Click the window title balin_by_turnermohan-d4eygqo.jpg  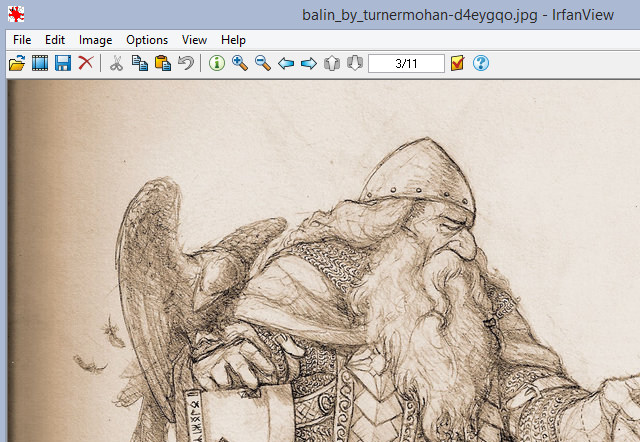tap(420, 15)
